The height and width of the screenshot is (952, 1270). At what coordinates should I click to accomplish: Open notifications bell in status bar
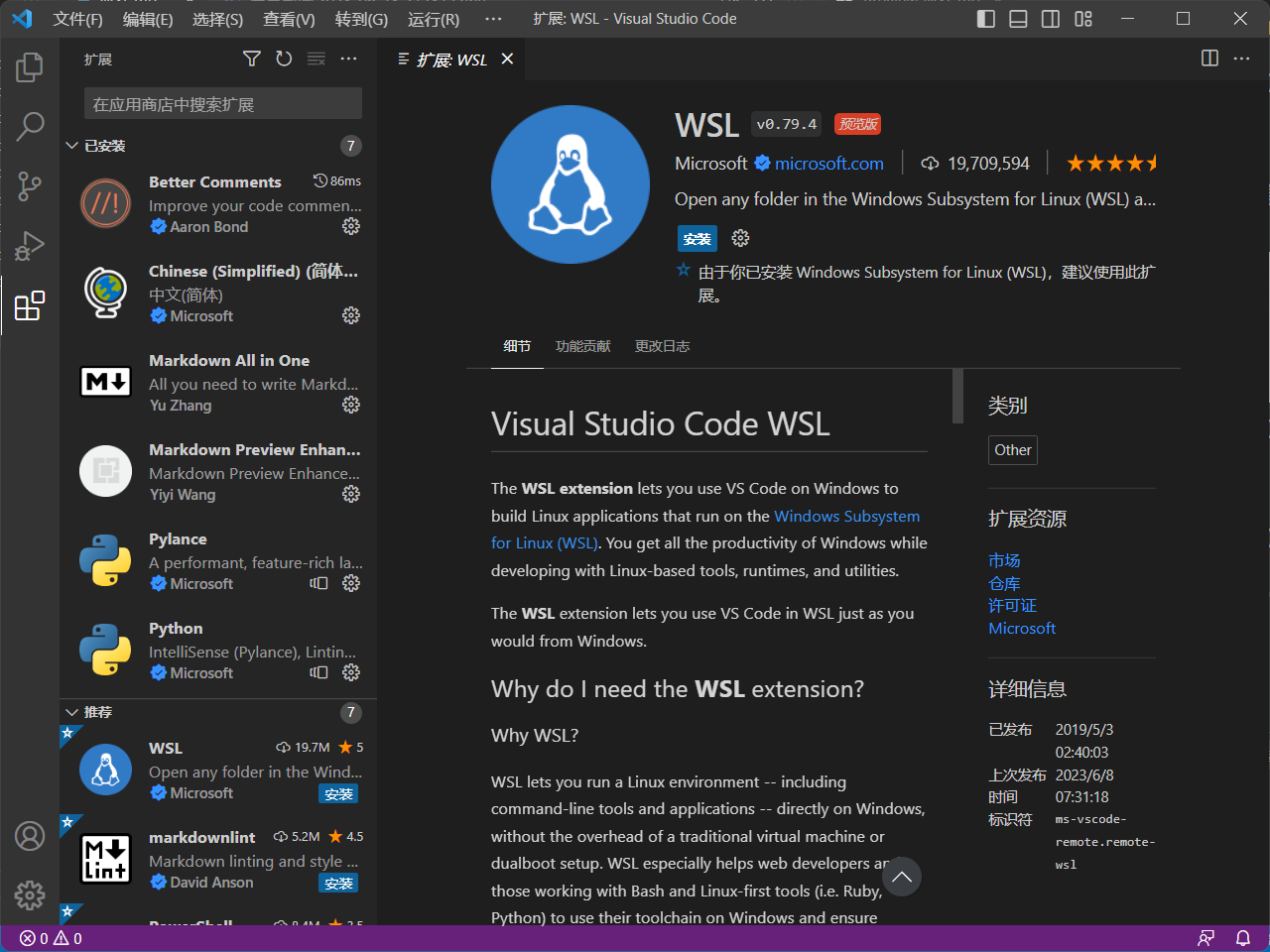pos(1242,938)
